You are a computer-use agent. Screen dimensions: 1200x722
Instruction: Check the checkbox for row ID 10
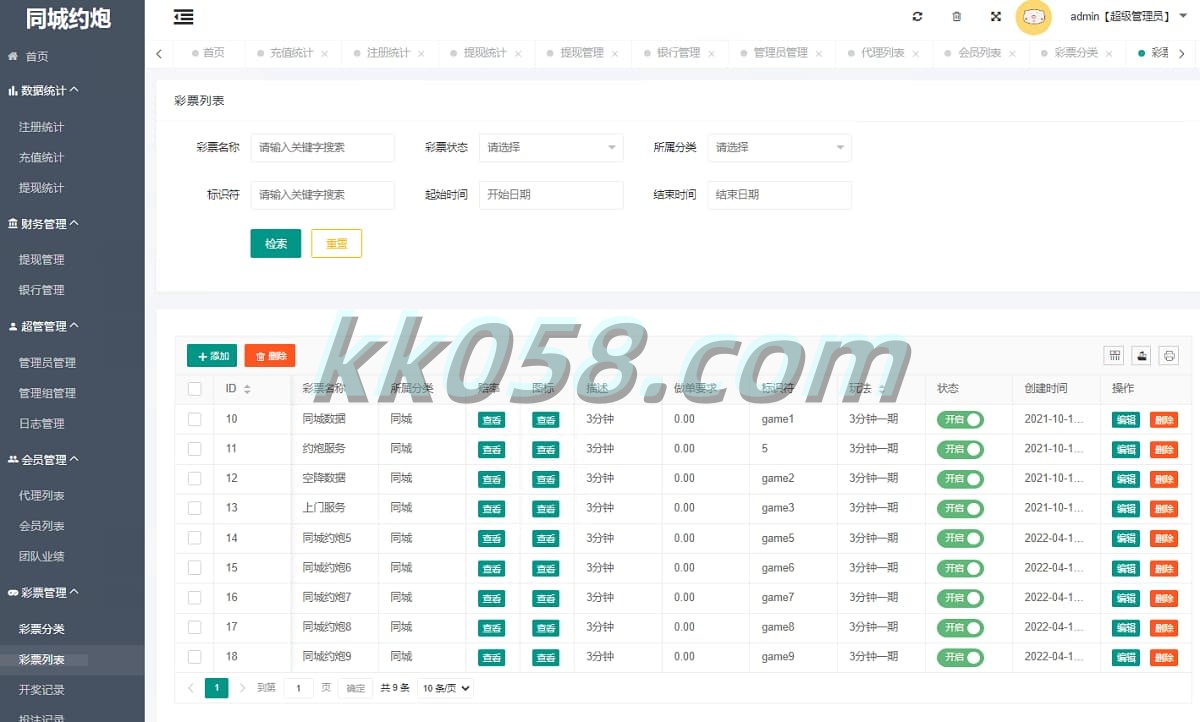(x=194, y=419)
